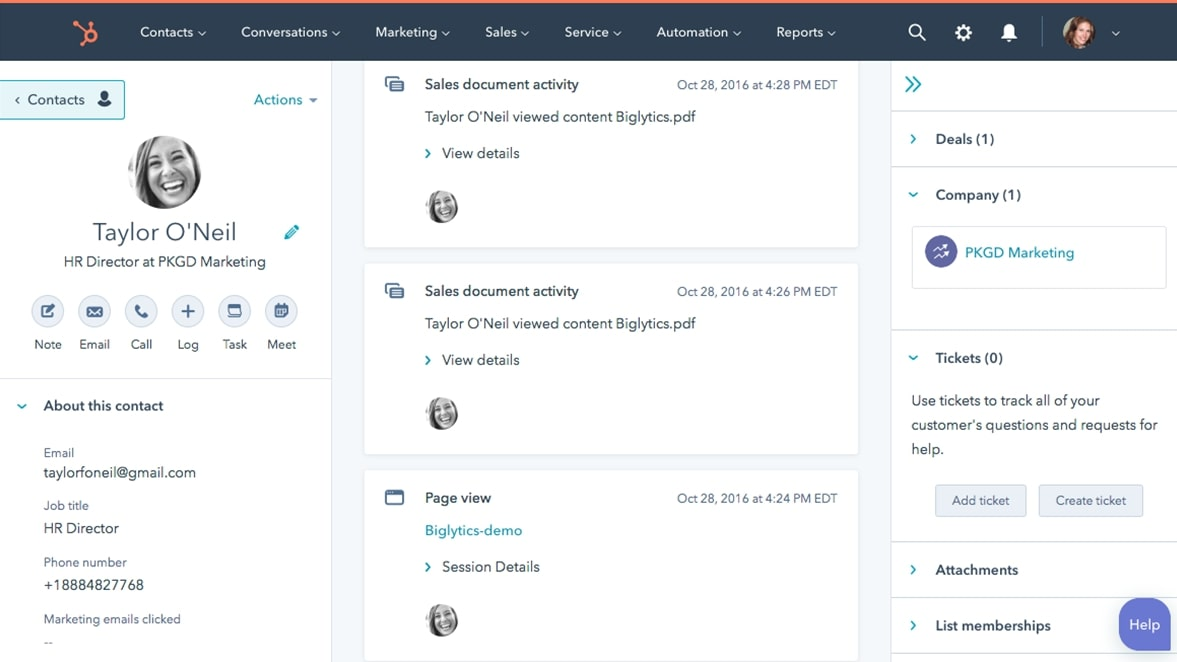
Task: Create a Note for Taylor O'Neil
Action: pos(47,311)
